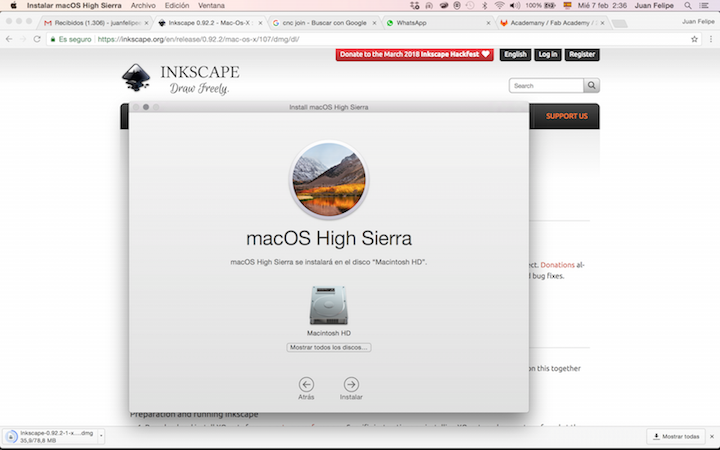Switch to the WhatsApp tab
The width and height of the screenshot is (720, 450).
pos(438,22)
